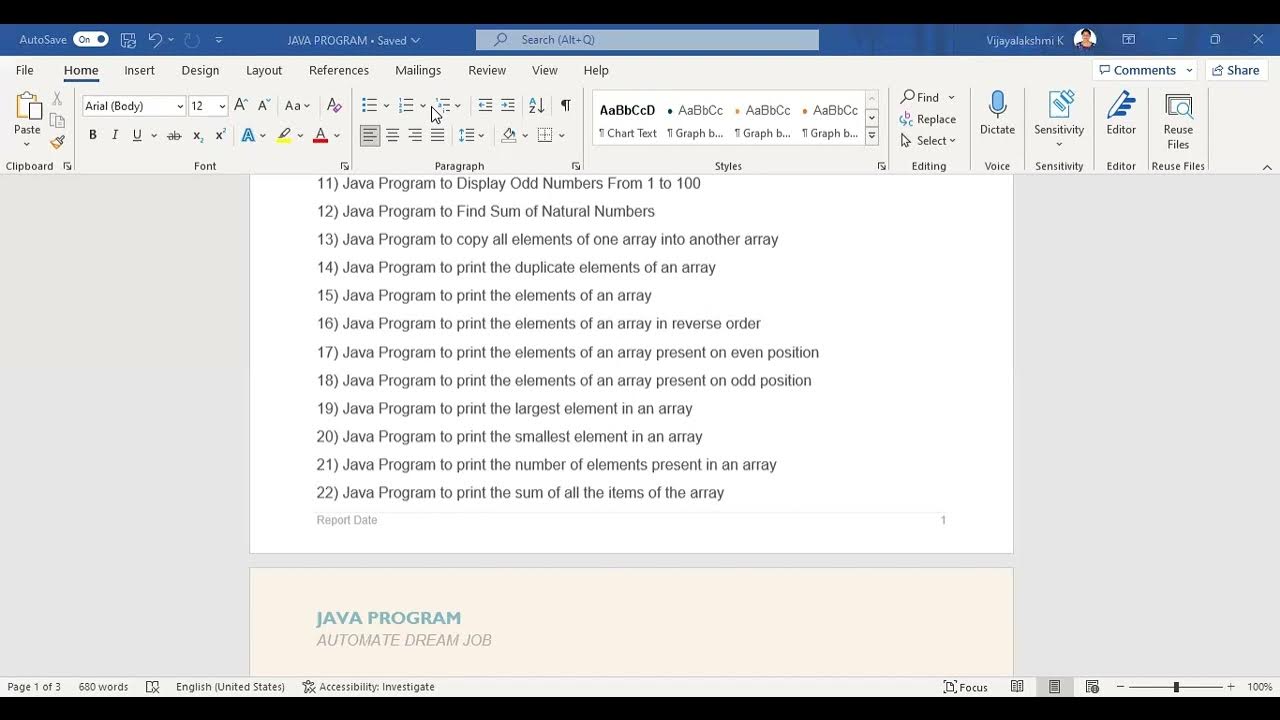1280x720 pixels.
Task: Toggle Align Left on paragraph
Action: (x=370, y=135)
